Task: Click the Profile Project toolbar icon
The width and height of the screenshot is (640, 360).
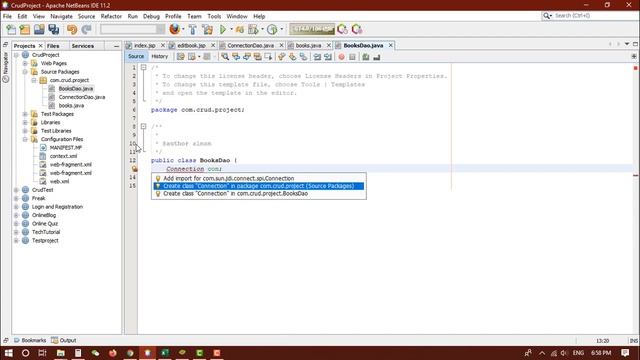Action: tap(272, 29)
